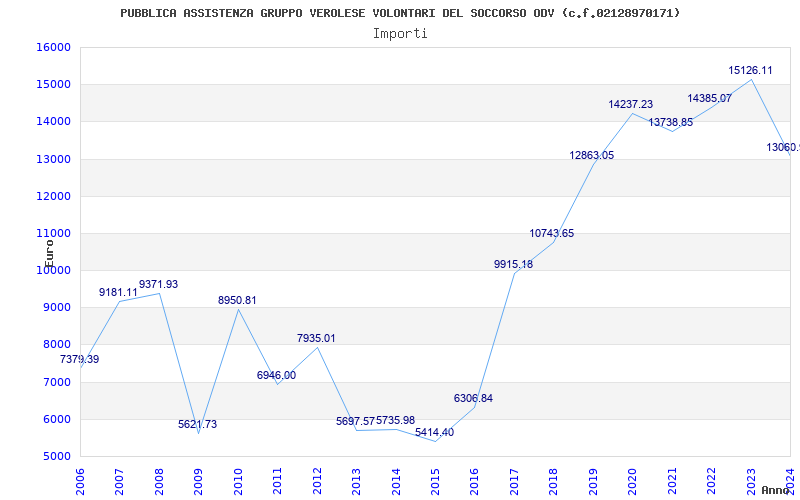The image size is (800, 500).
Task: Click x-axis year 2017
Action: (514, 480)
